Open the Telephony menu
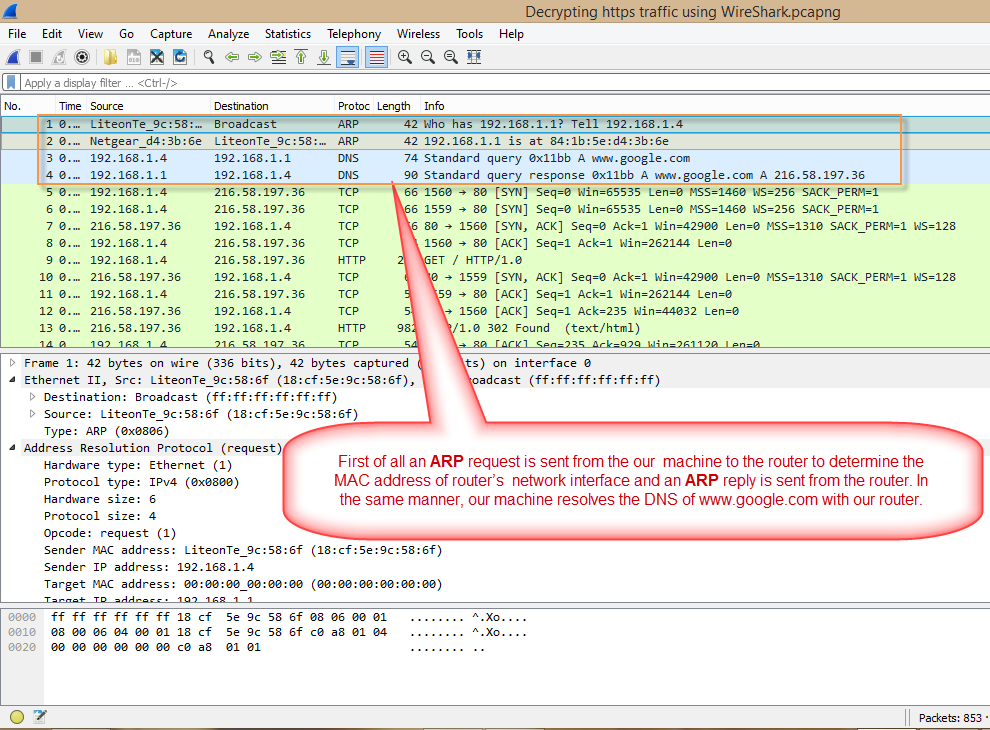Screen dimensions: 990x730 point(354,34)
